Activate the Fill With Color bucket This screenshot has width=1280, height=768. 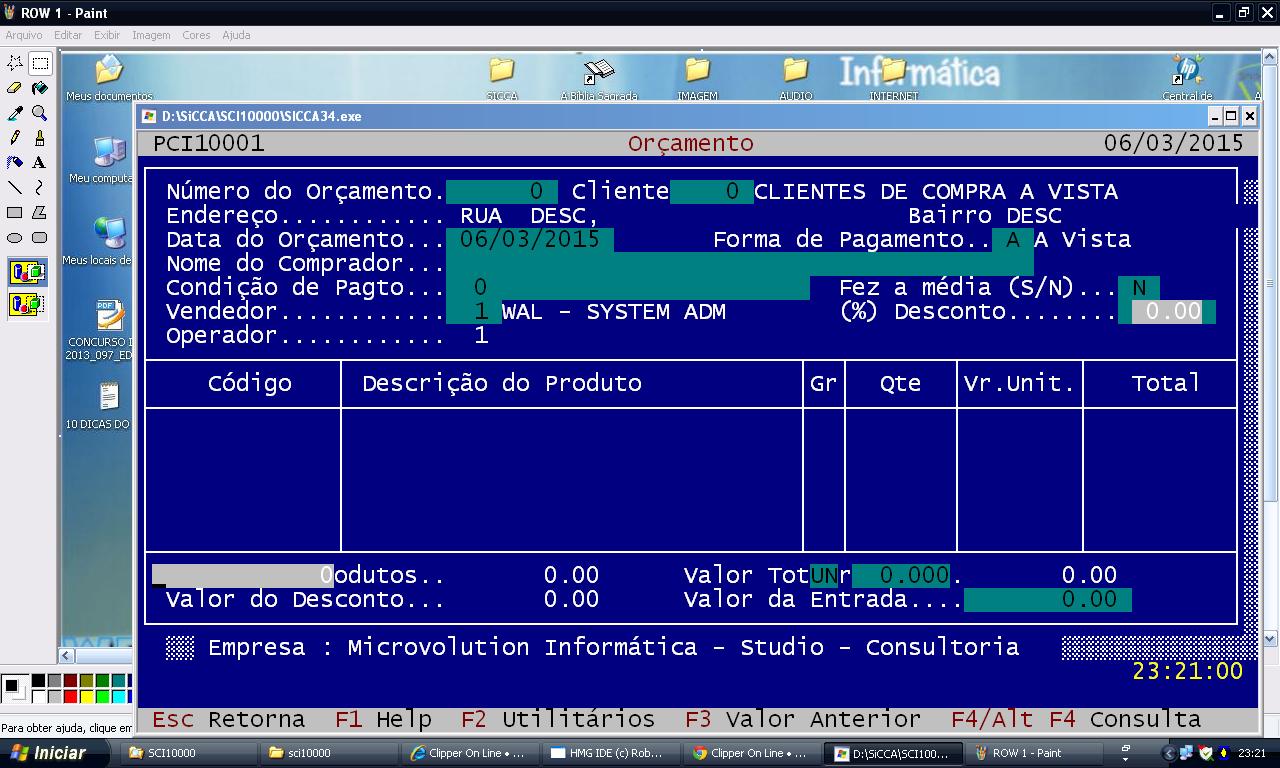coord(40,88)
